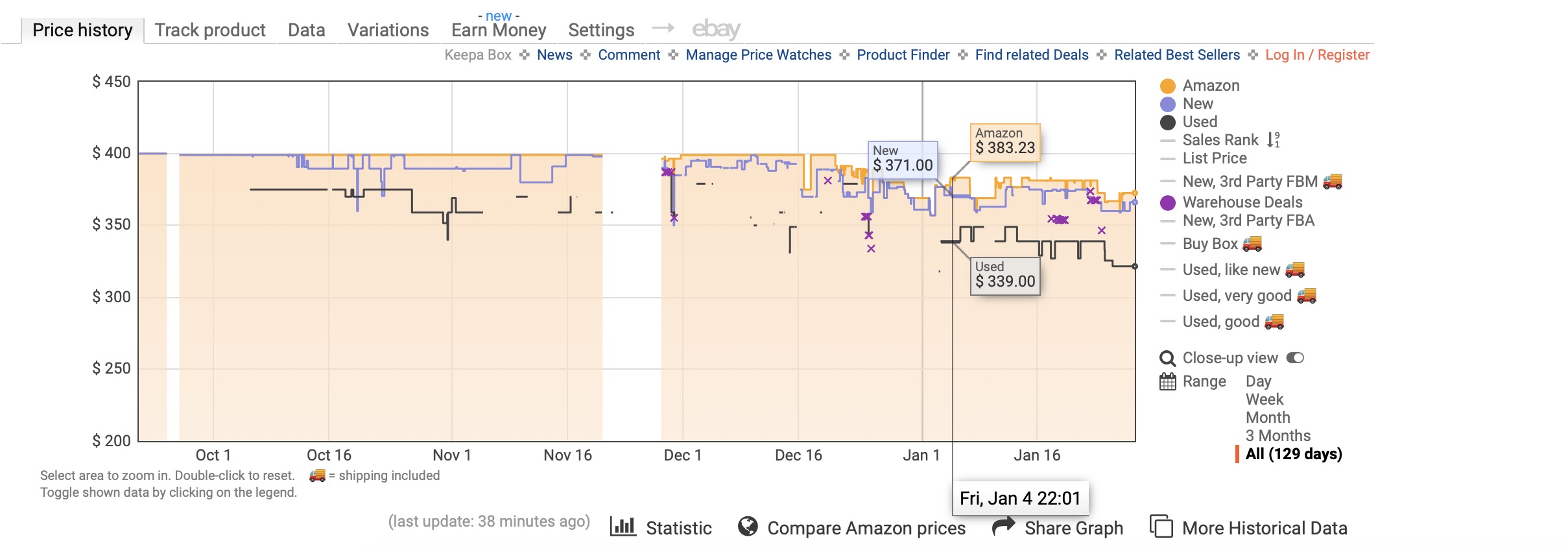
Task: Click the More Historical Data copy icon
Action: pos(1161,527)
